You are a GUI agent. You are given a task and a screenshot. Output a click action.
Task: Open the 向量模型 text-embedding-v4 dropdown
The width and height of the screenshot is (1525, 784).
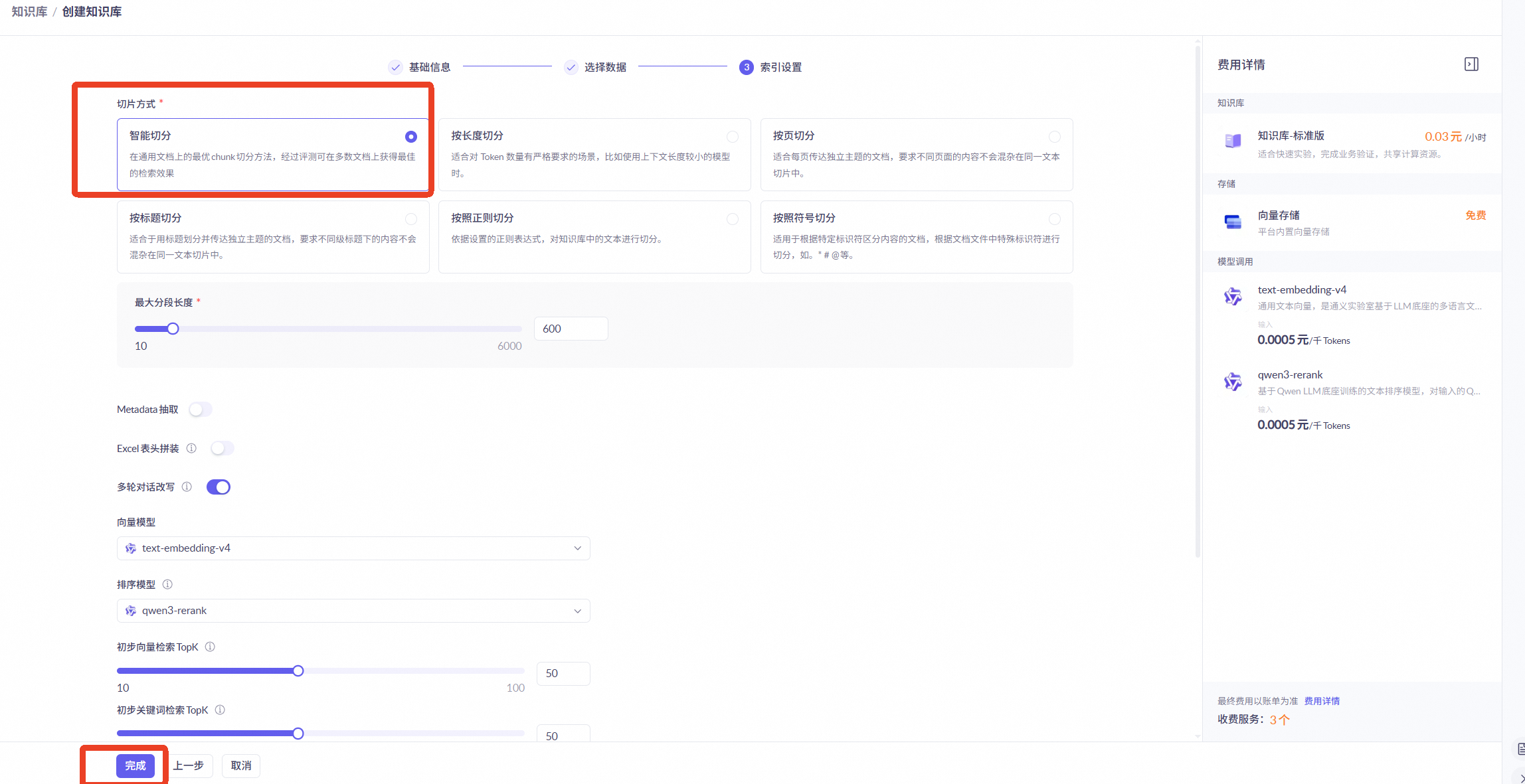click(x=353, y=548)
